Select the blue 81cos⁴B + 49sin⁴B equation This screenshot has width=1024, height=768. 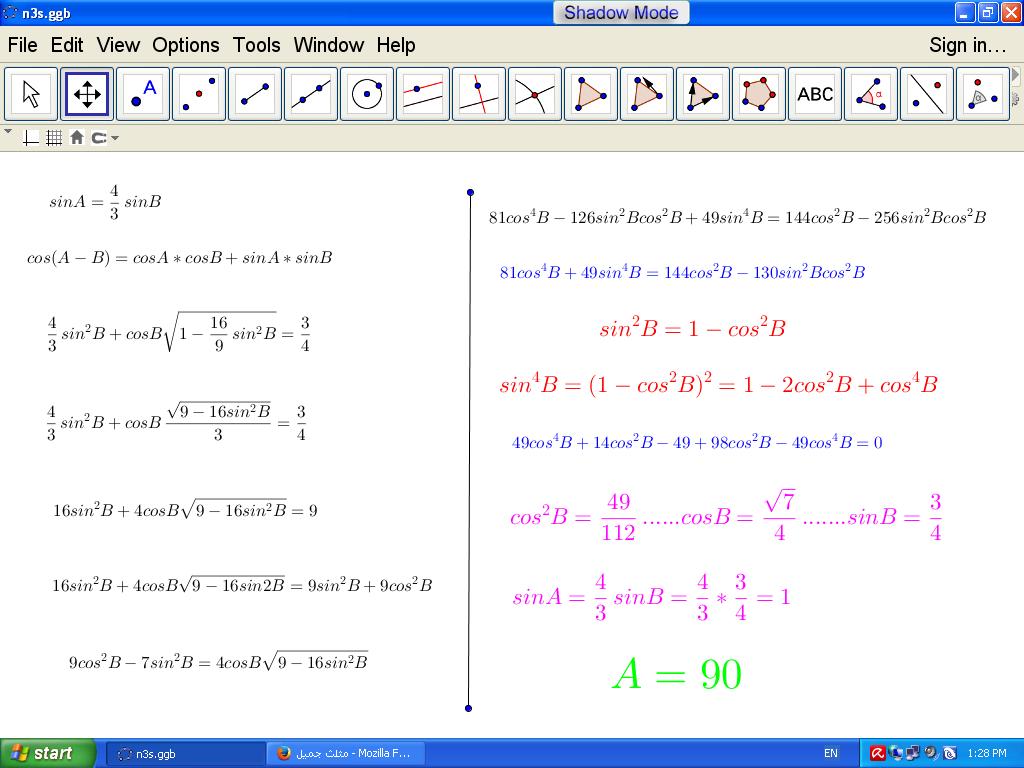pos(682,272)
